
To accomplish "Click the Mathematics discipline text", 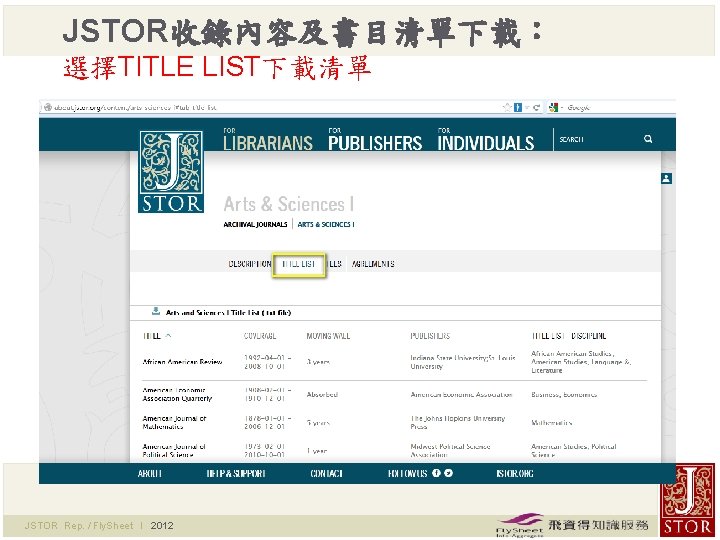I will tap(551, 422).
